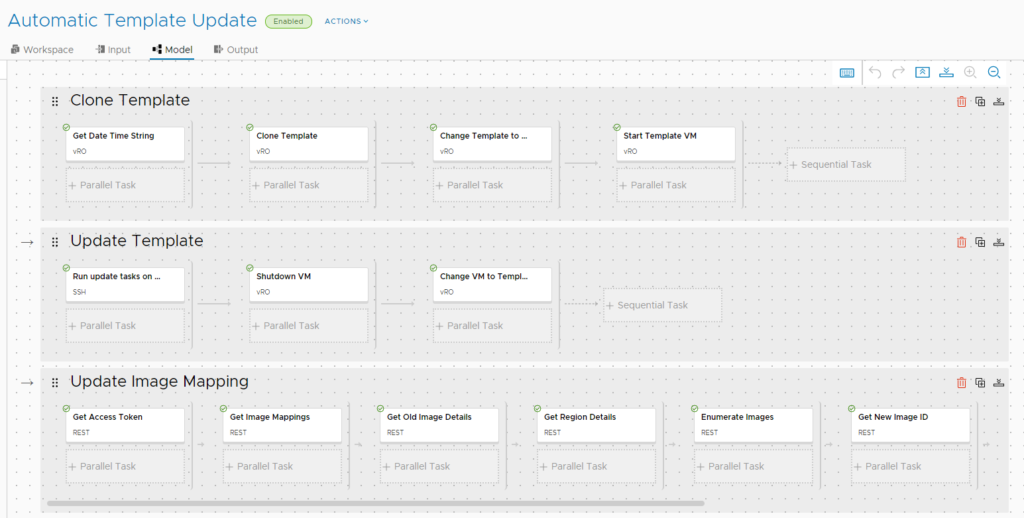Viewport: 1024px width, 518px height.
Task: Click the Update Image Mapping drag handle
Action: click(x=55, y=382)
